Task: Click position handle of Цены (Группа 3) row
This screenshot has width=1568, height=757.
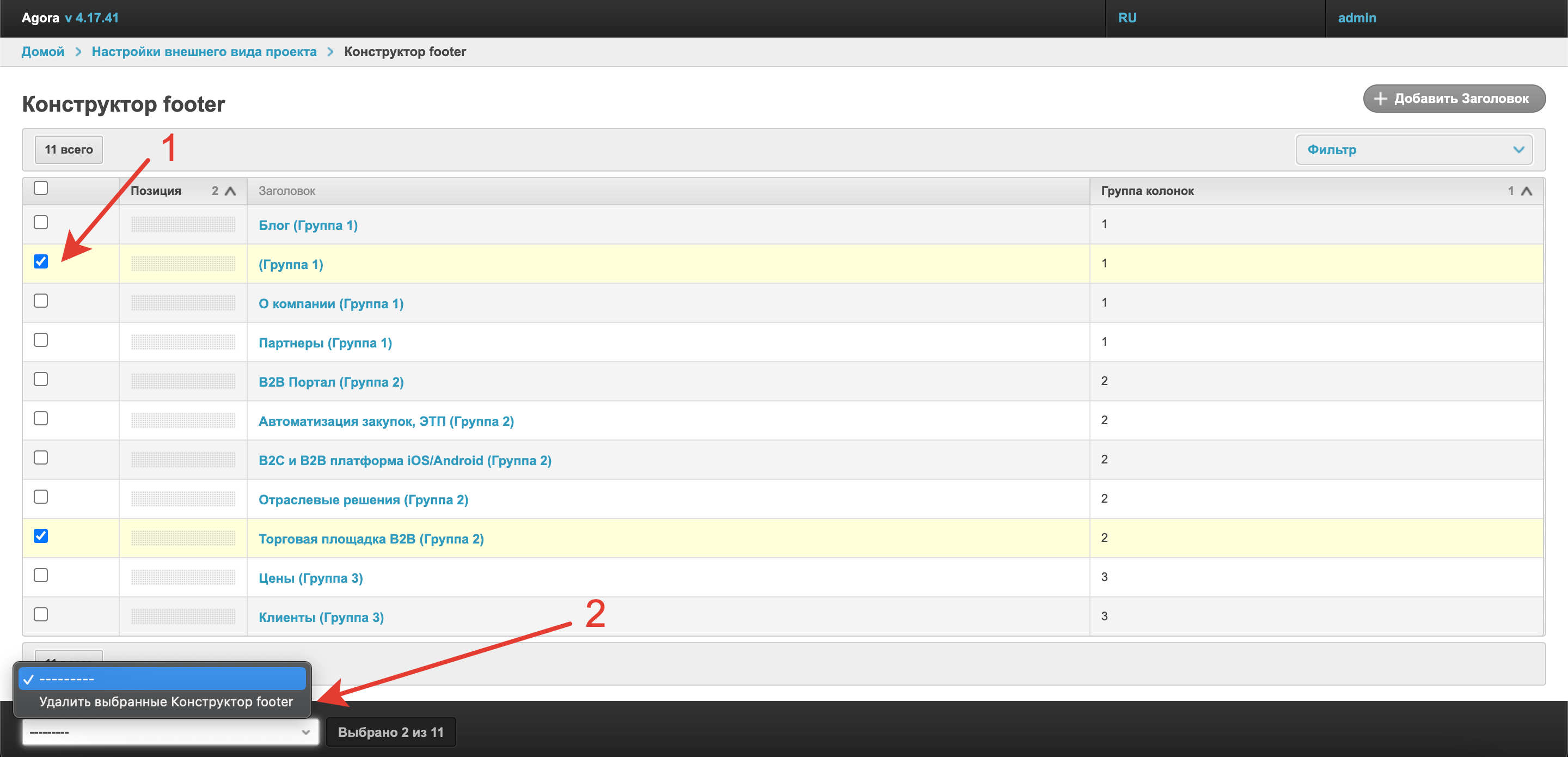Action: point(182,577)
